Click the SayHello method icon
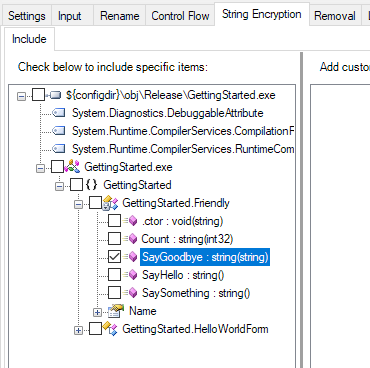Screen dimensions: 370x368 [130, 275]
